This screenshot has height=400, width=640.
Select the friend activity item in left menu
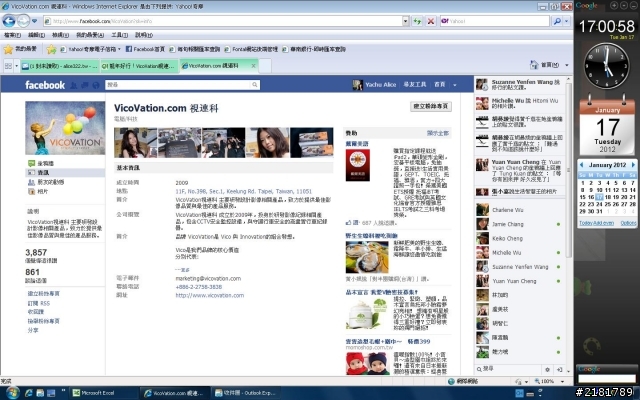(x=46, y=182)
